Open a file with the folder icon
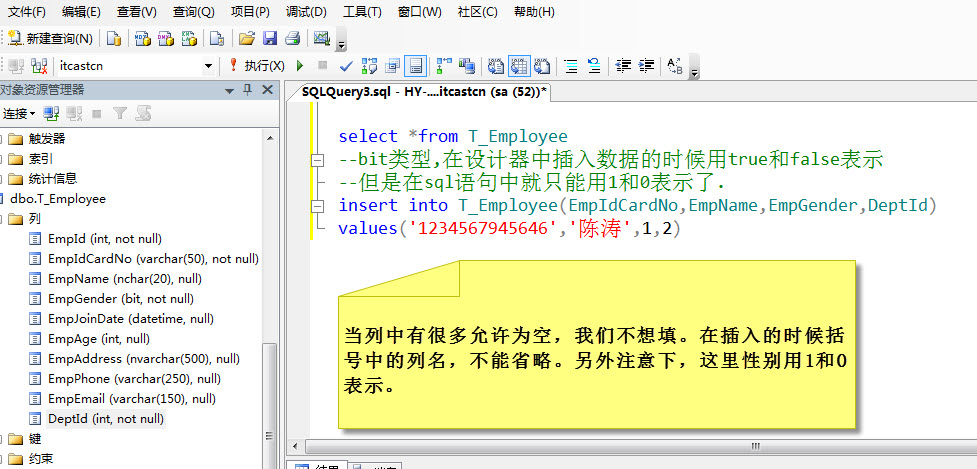 247,39
